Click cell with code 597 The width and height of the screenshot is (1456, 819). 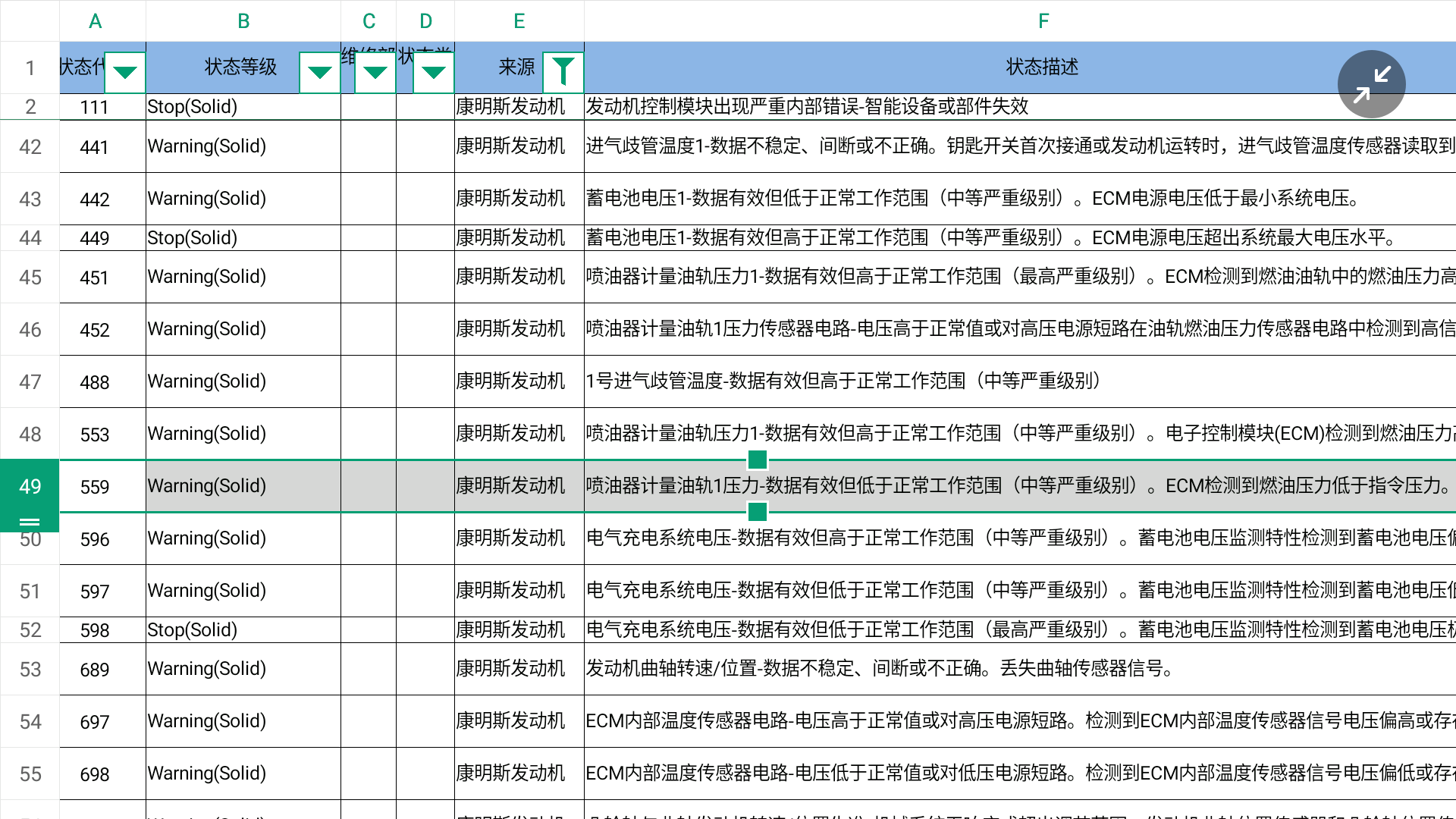pos(102,591)
